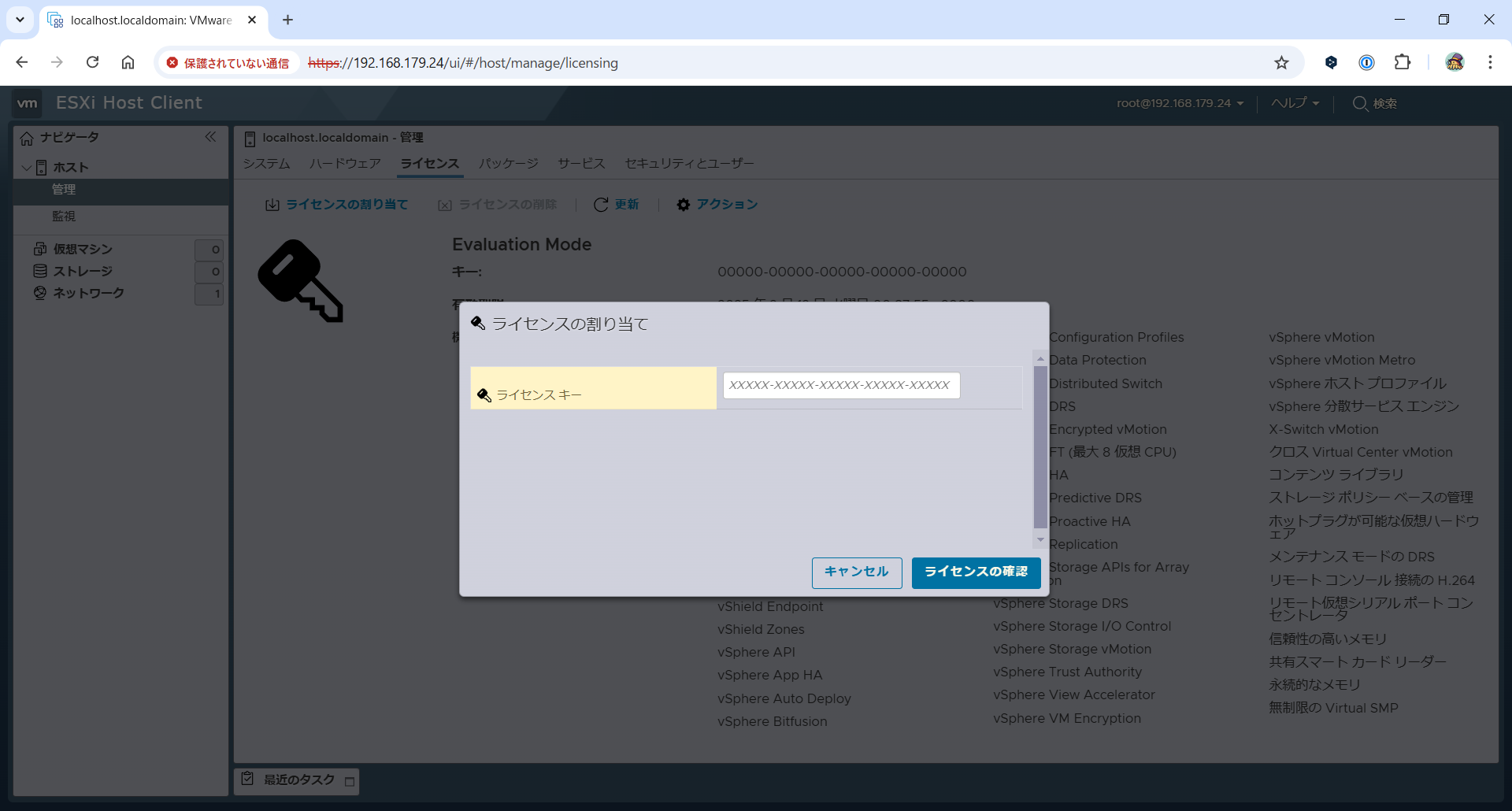
Task: Click the storage icon in navigator
Action: [x=40, y=271]
